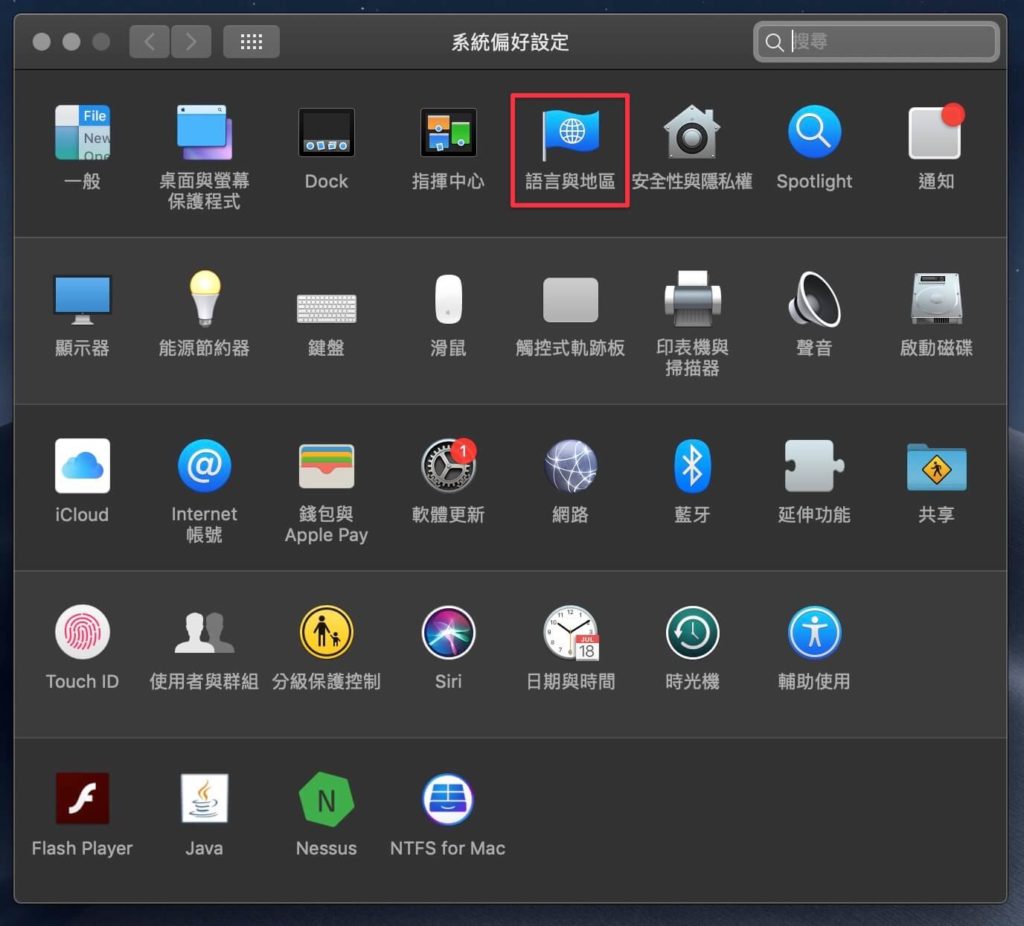Open the iCloud preferences pane
This screenshot has height=926, width=1024.
point(82,466)
